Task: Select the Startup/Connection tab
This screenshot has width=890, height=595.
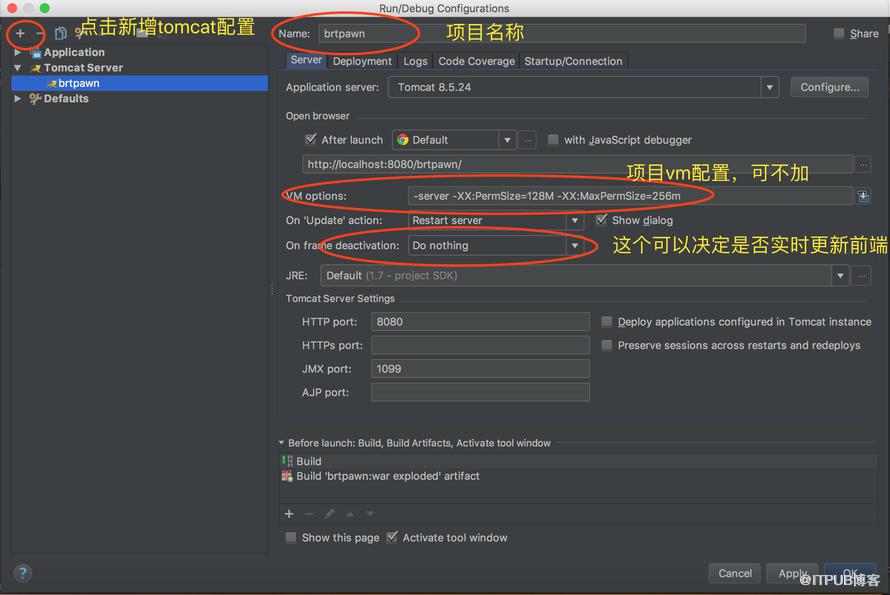Action: 573,61
